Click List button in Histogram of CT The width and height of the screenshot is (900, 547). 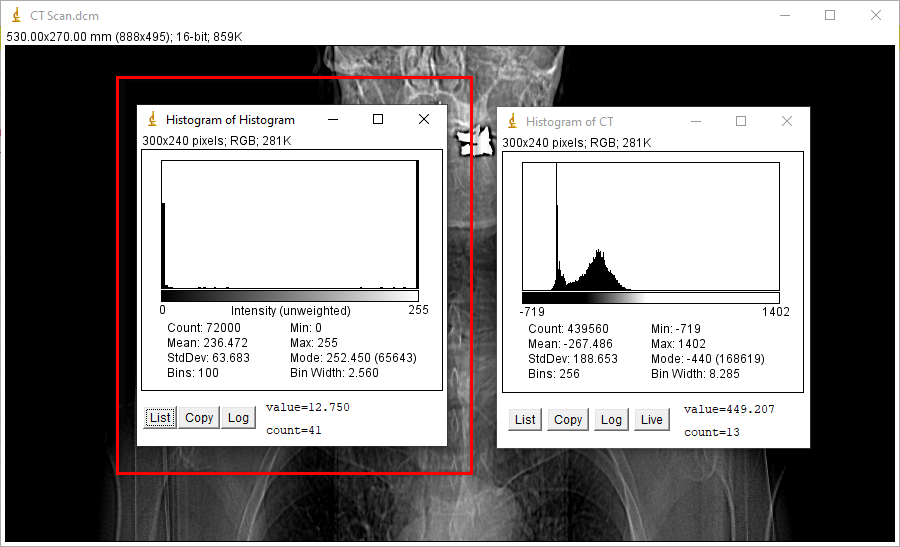[525, 420]
